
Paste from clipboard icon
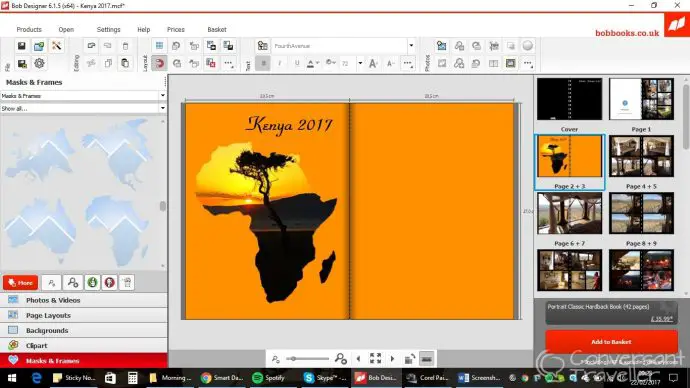coord(125,63)
